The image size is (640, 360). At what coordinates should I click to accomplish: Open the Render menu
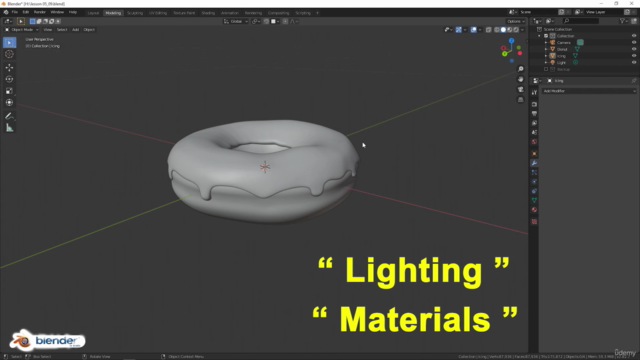(x=40, y=12)
